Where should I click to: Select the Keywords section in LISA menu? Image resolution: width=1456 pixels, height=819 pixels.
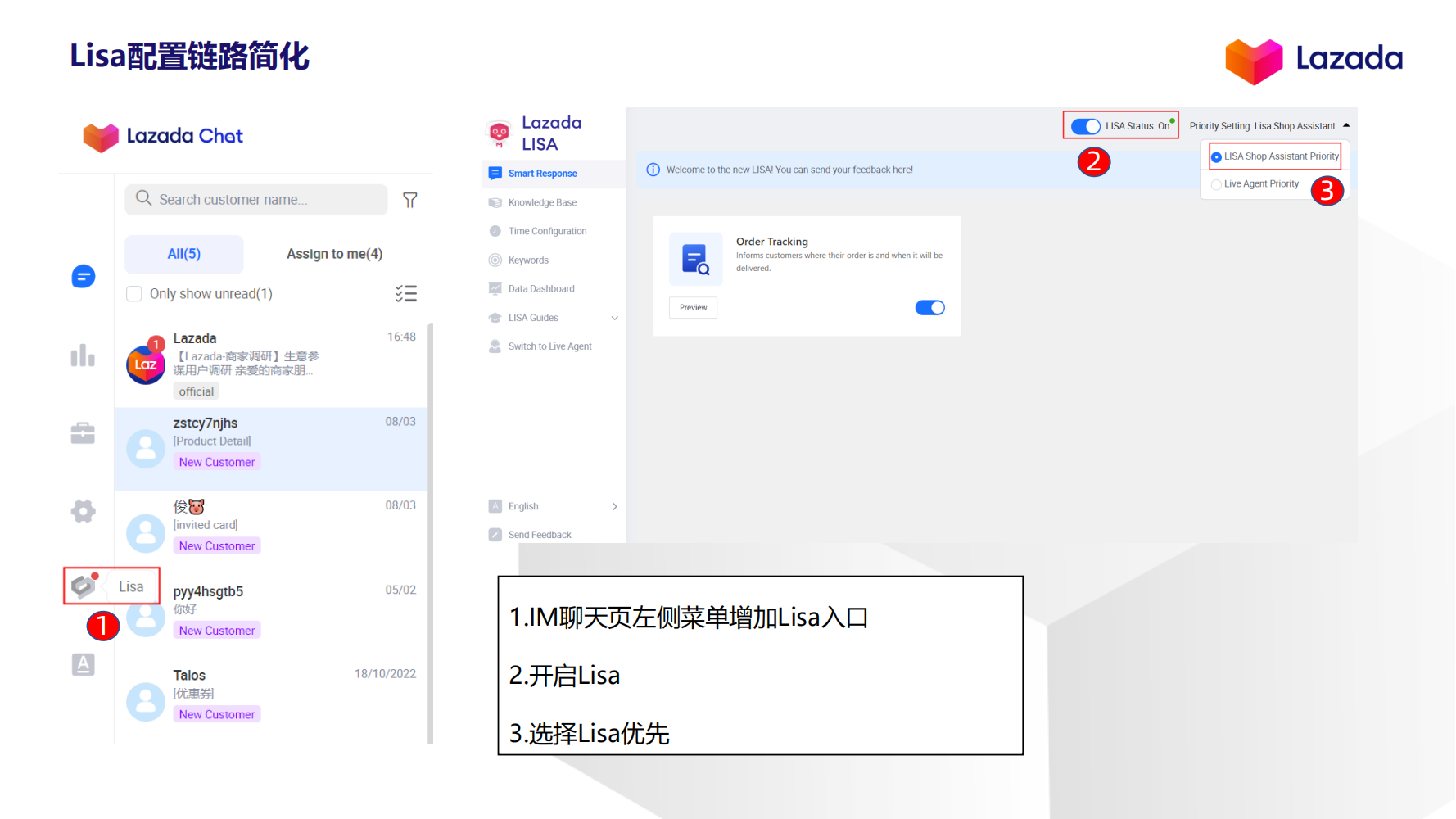(x=527, y=260)
